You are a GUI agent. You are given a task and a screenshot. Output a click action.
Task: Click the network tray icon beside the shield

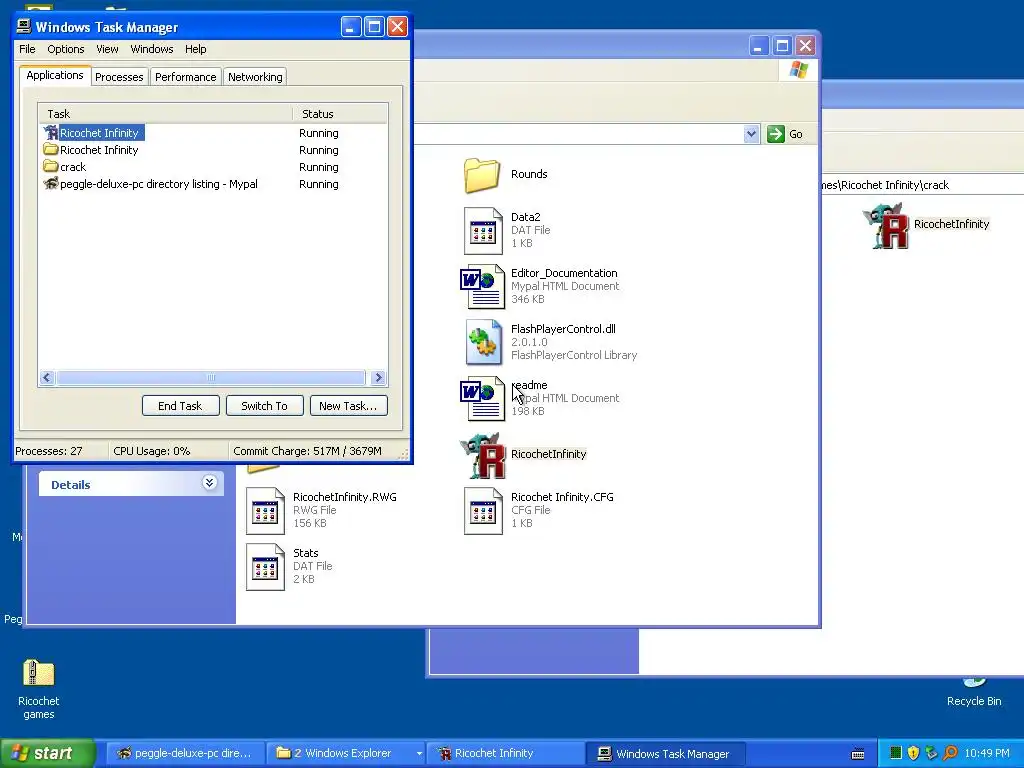tap(932, 753)
